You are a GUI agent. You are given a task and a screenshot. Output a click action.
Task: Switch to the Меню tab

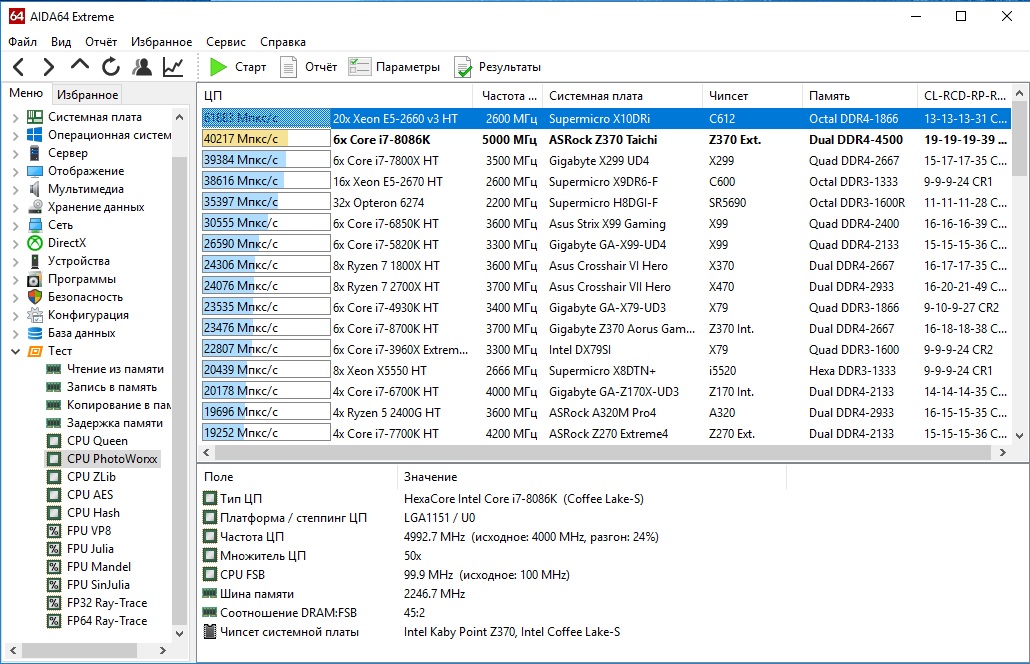pos(26,93)
